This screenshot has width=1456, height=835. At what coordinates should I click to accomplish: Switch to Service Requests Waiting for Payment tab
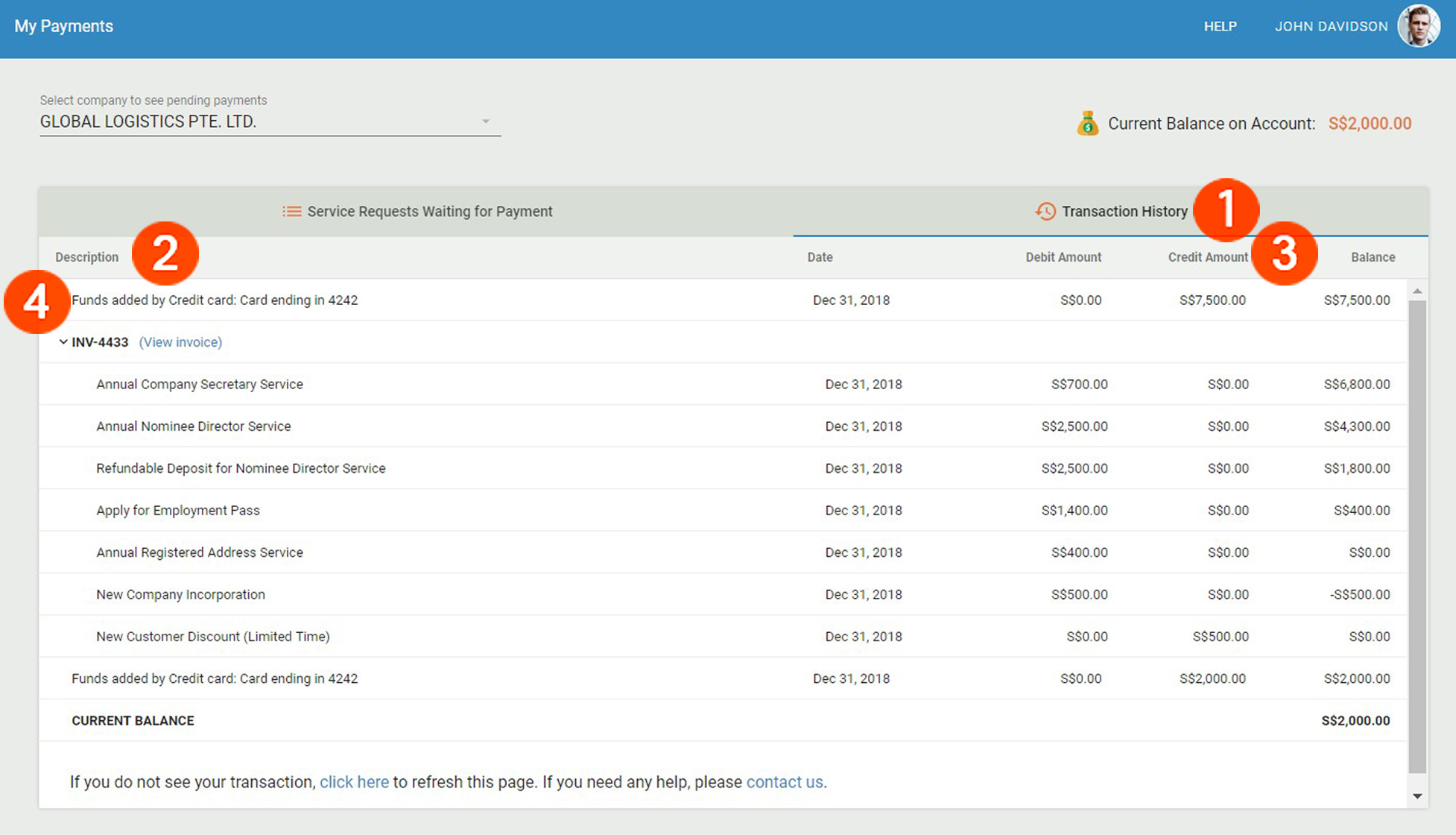(x=429, y=211)
